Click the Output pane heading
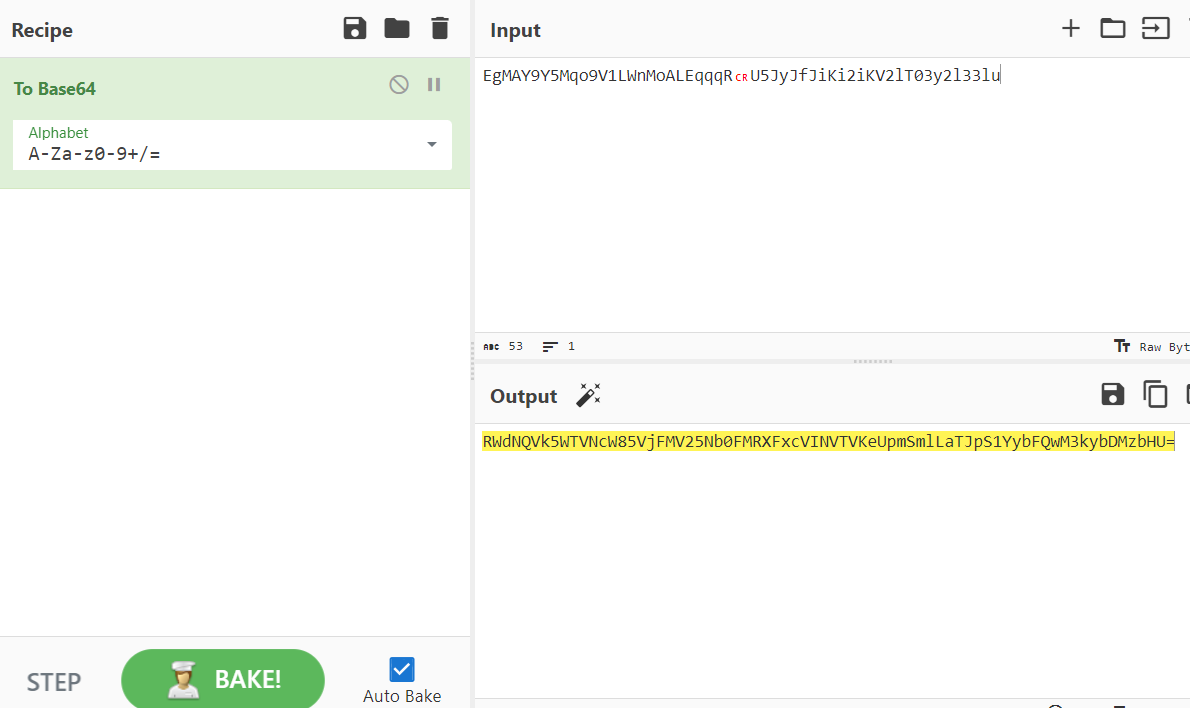 pyautogui.click(x=524, y=396)
